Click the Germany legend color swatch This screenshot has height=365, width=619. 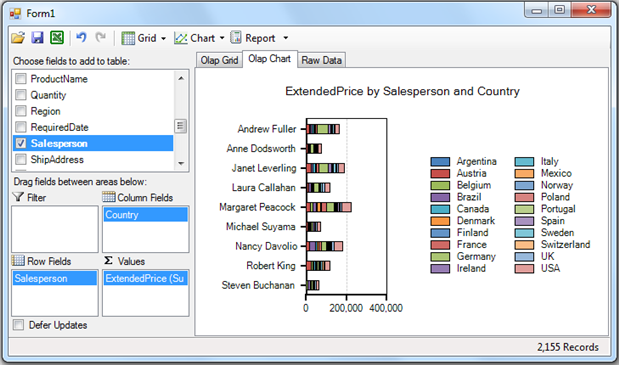tap(440, 257)
